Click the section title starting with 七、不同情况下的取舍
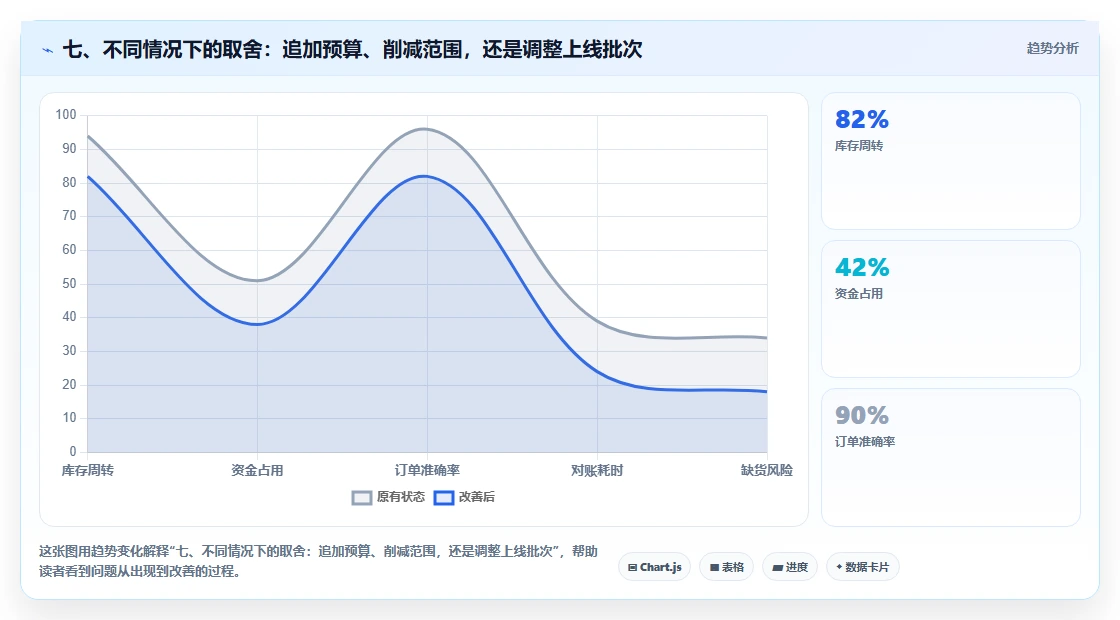Viewport: 1120px width, 620px height. point(352,49)
